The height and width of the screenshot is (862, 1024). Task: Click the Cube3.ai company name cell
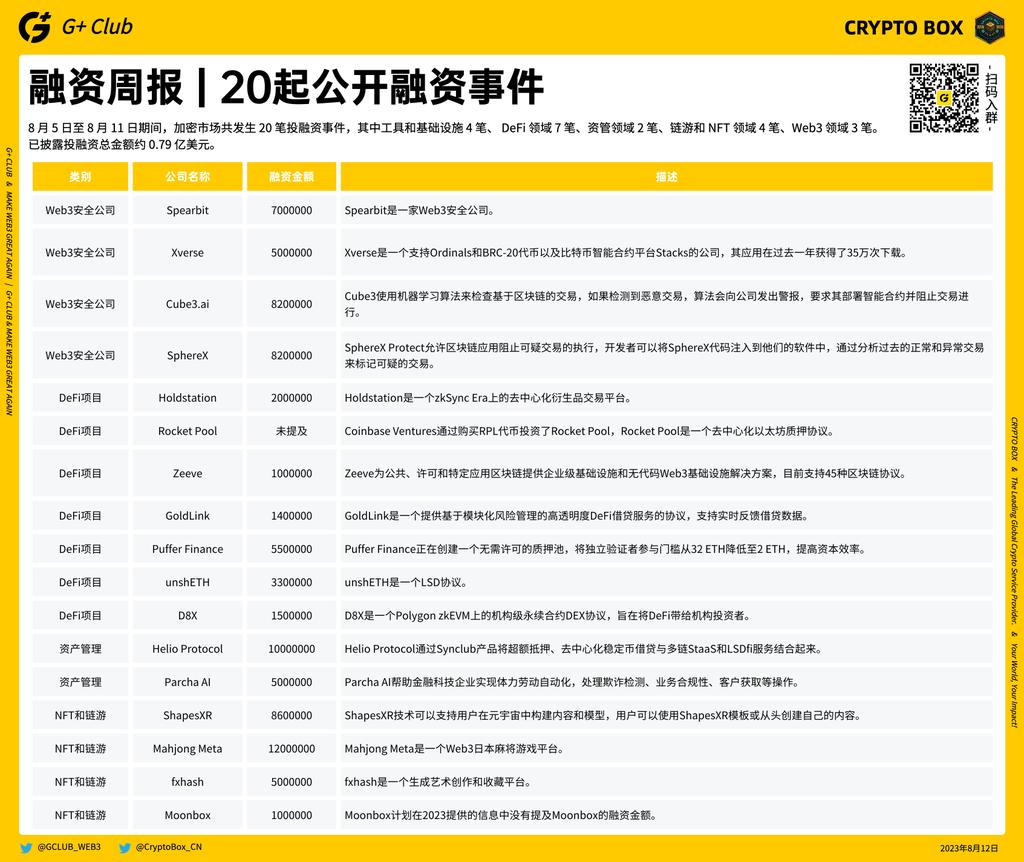pos(187,304)
